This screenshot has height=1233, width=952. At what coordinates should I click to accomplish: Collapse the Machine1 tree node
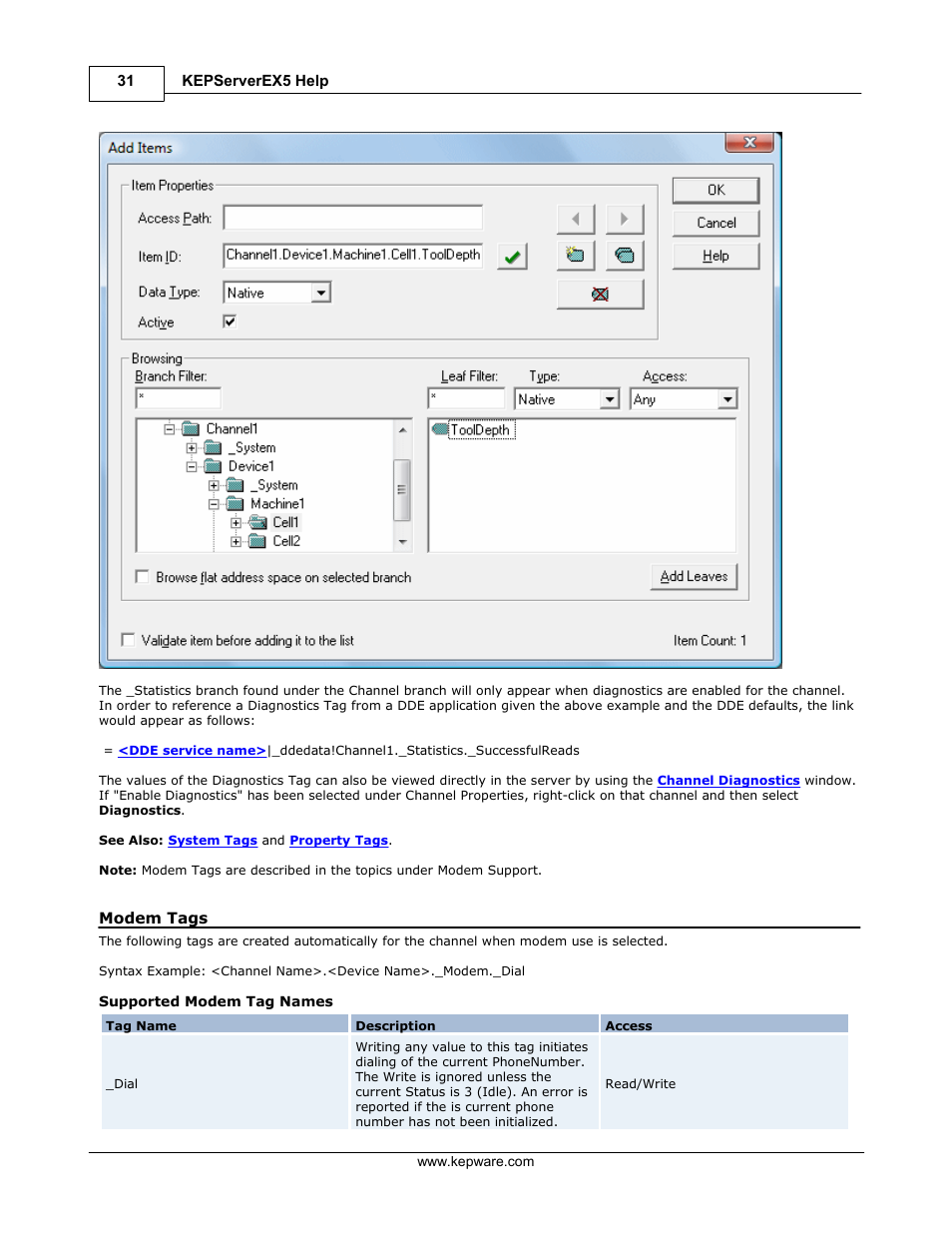click(x=214, y=504)
